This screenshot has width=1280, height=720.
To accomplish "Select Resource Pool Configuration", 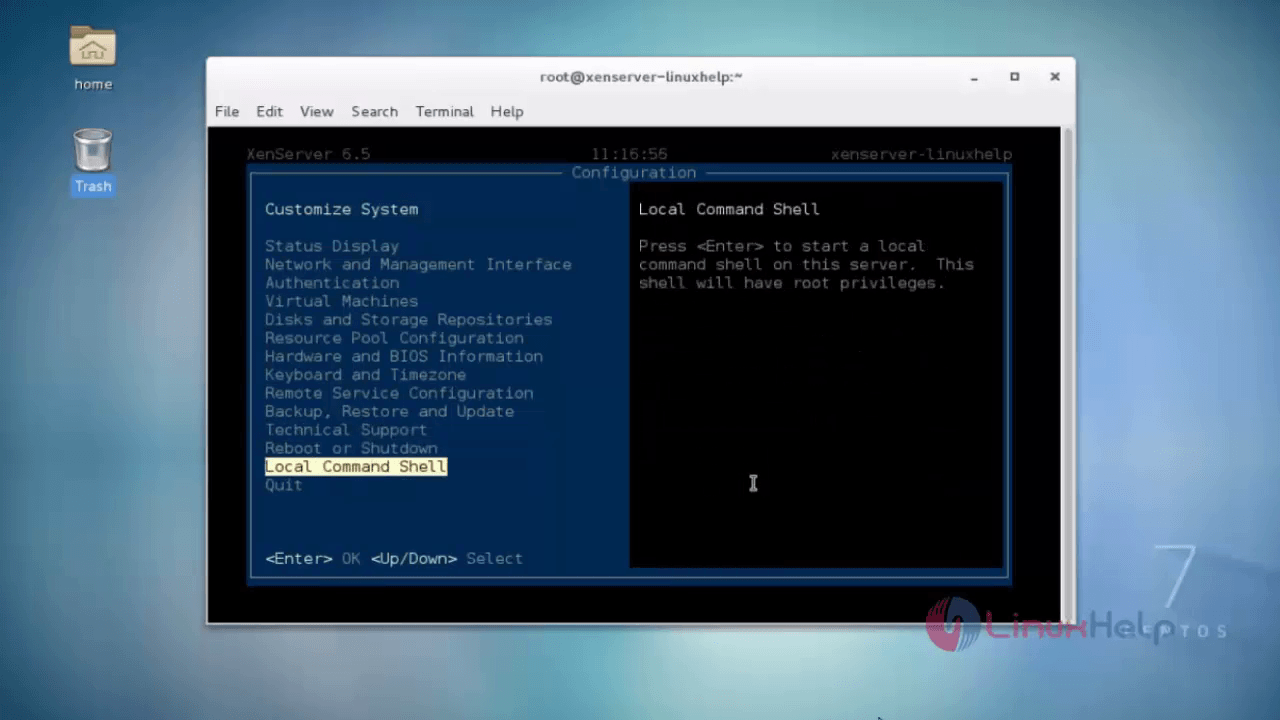I will [x=394, y=338].
